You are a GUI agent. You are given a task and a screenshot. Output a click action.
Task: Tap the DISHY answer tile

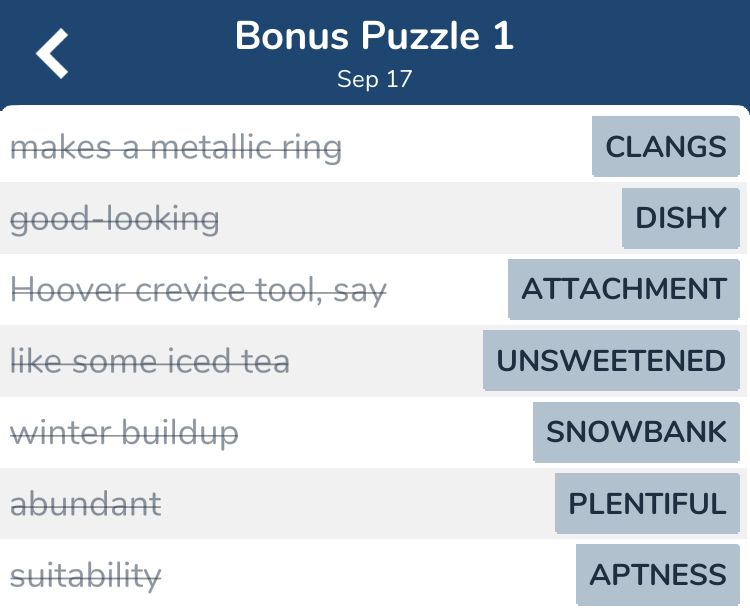(x=681, y=218)
